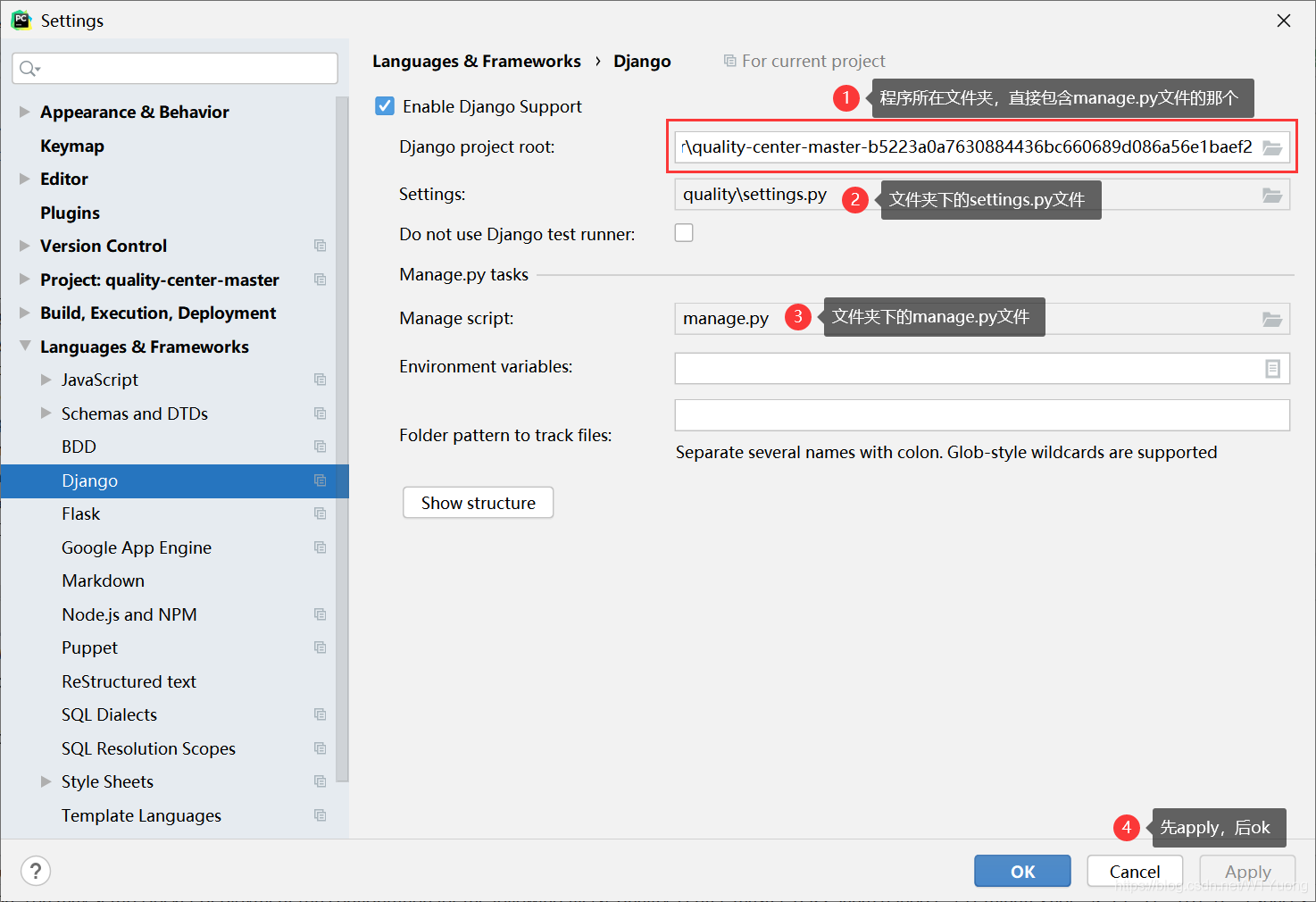The width and height of the screenshot is (1316, 902).
Task: Select BDD in settings tree
Action: tap(79, 447)
